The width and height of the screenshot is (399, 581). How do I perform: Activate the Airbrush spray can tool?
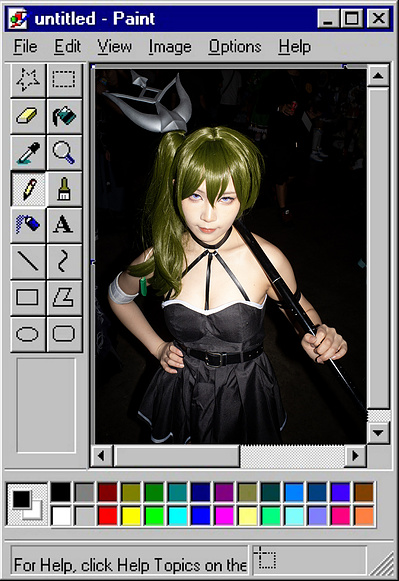pyautogui.click(x=28, y=225)
